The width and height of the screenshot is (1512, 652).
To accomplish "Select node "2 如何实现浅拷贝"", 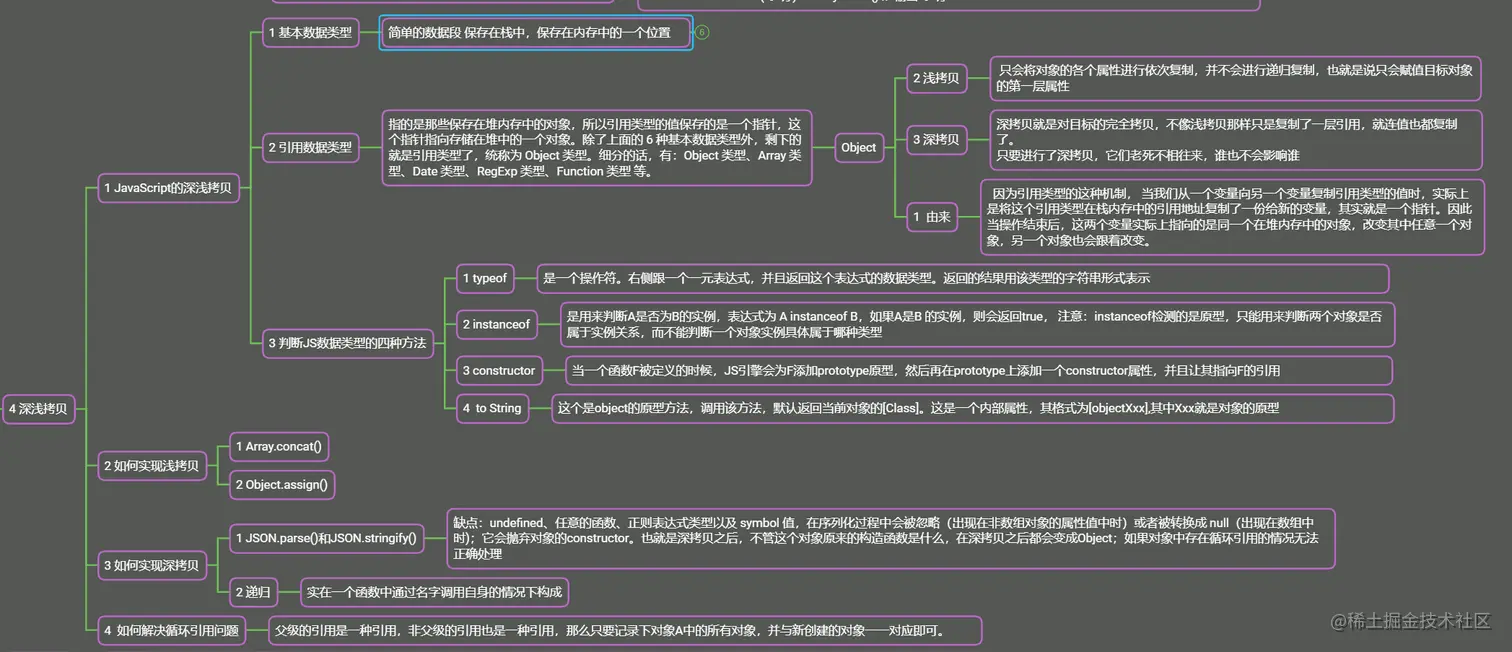I will coord(151,465).
